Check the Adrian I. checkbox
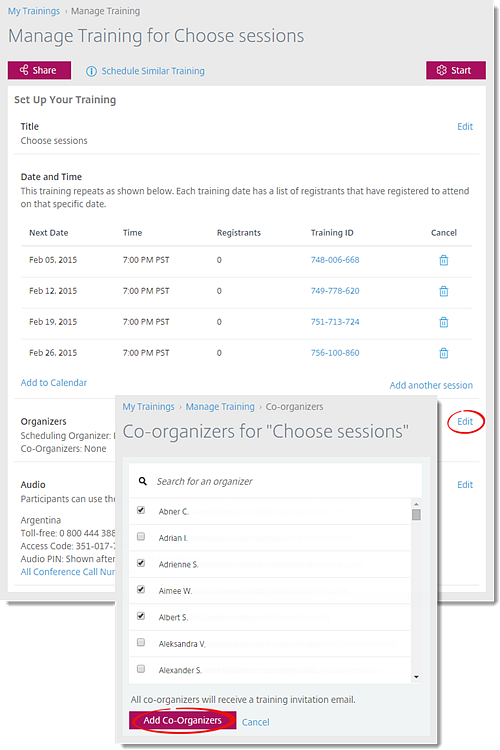500x750 pixels. (x=141, y=536)
